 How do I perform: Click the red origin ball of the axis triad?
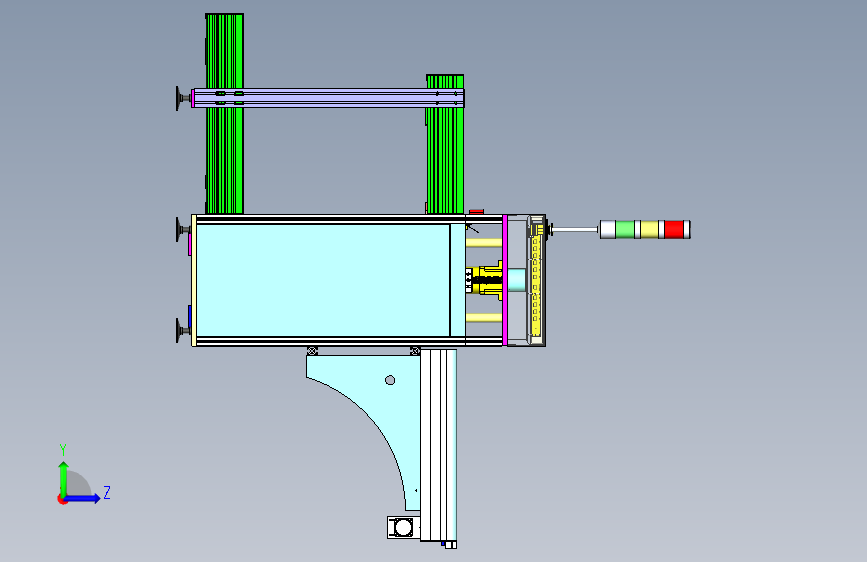[61, 499]
